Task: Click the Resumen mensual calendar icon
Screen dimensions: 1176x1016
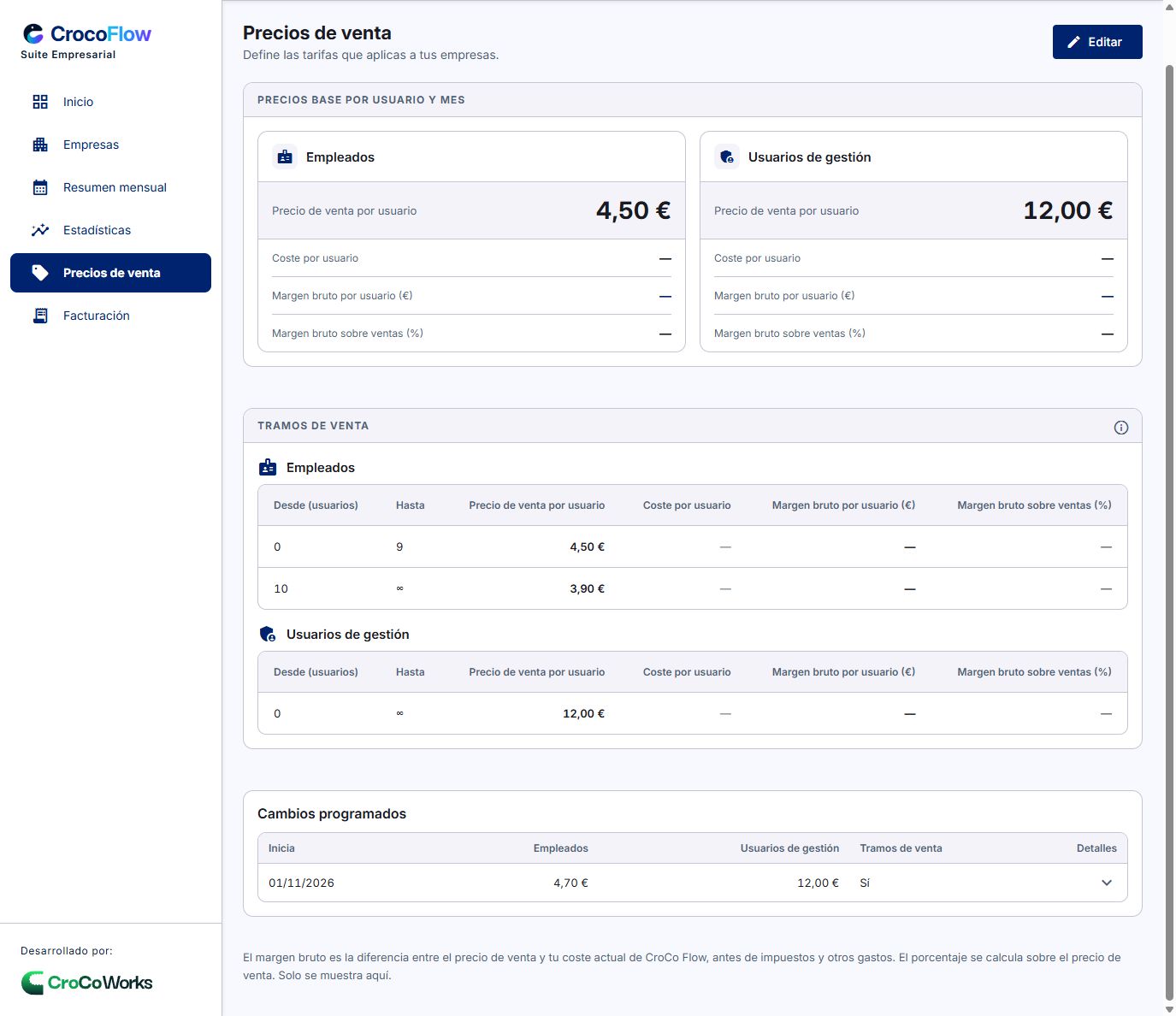Action: 40,187
